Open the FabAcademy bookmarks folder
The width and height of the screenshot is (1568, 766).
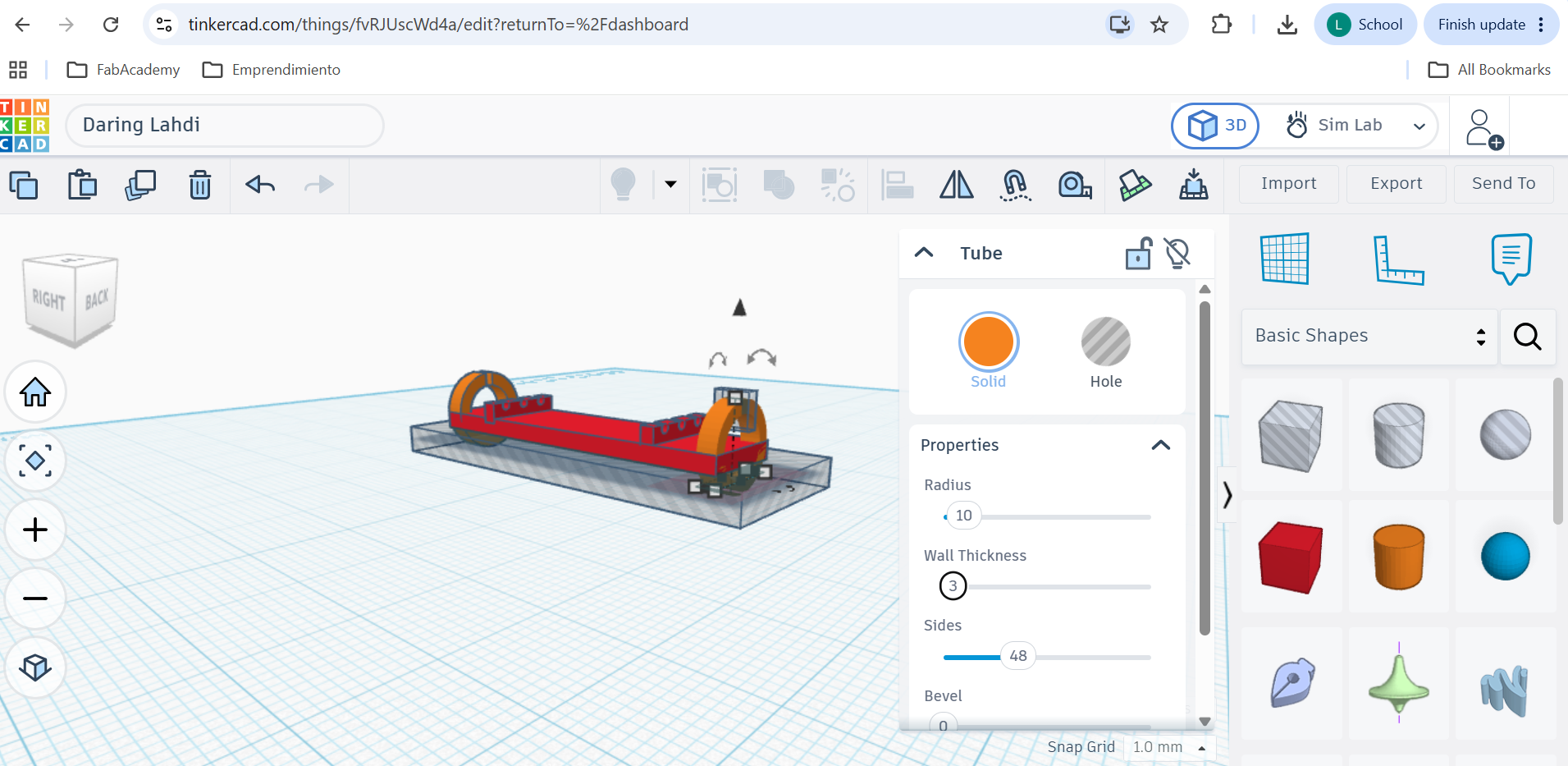[123, 70]
